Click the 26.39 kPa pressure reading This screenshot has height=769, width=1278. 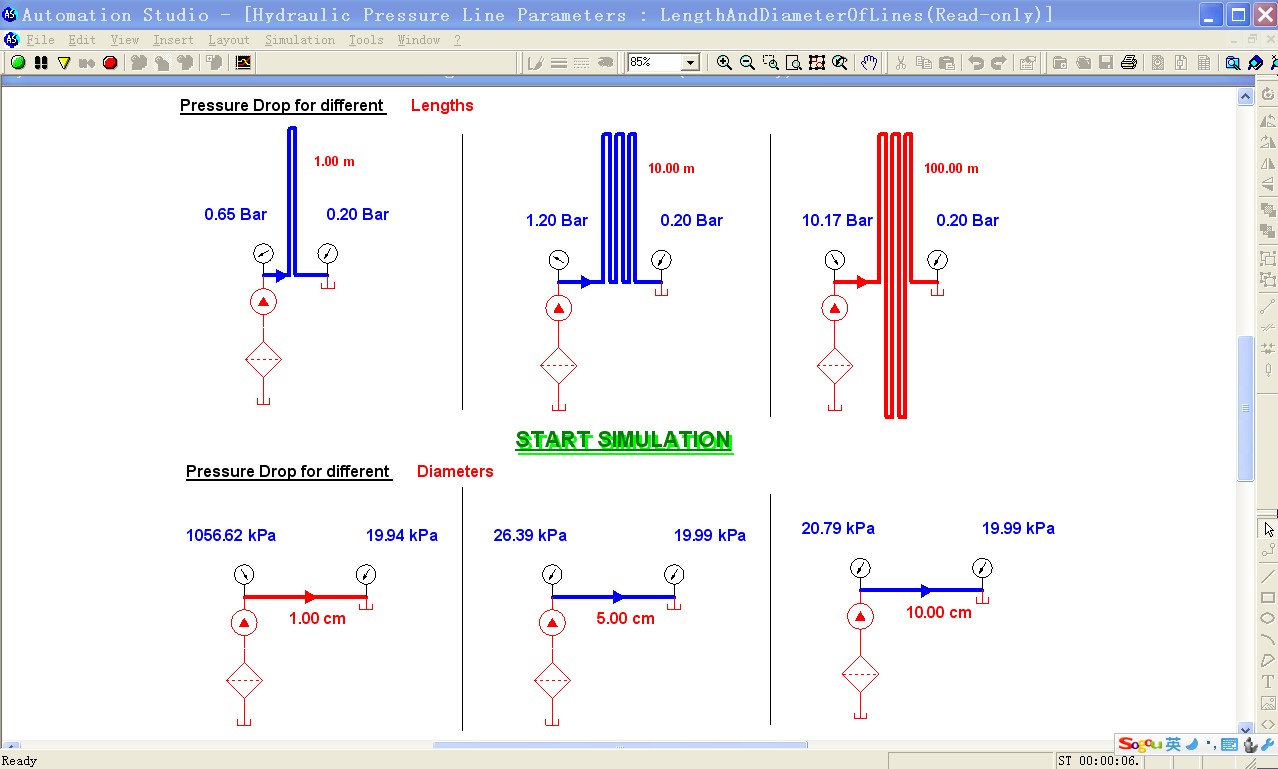click(x=530, y=535)
